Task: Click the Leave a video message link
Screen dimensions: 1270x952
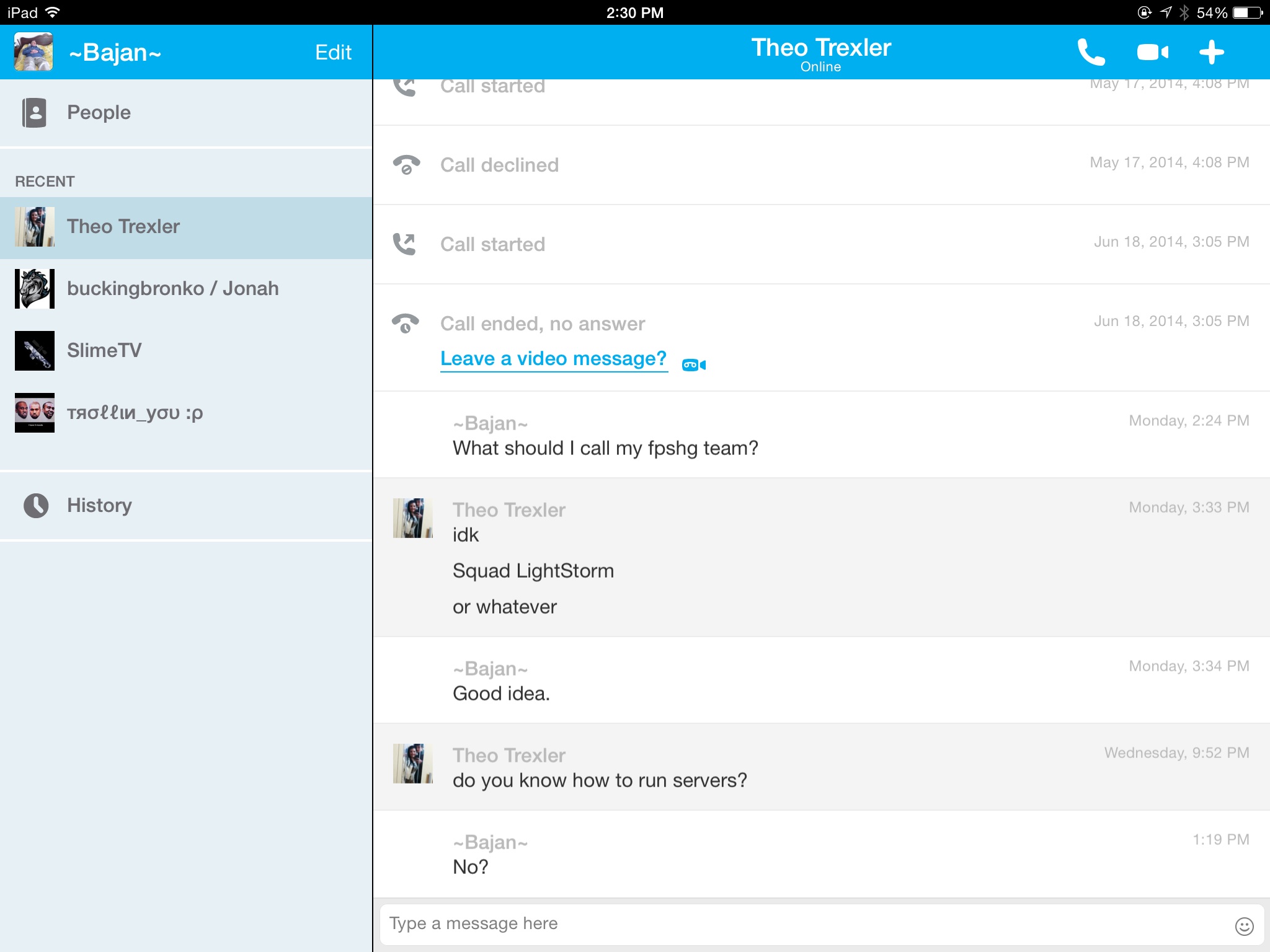Action: (x=553, y=359)
